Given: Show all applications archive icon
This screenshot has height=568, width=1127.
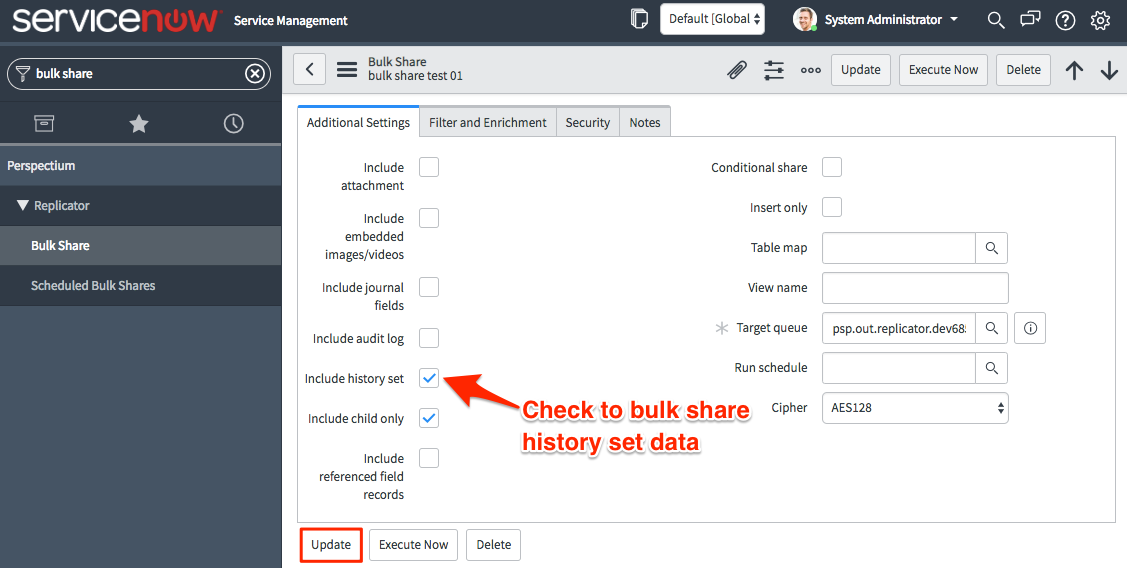Looking at the screenshot, I should point(45,124).
